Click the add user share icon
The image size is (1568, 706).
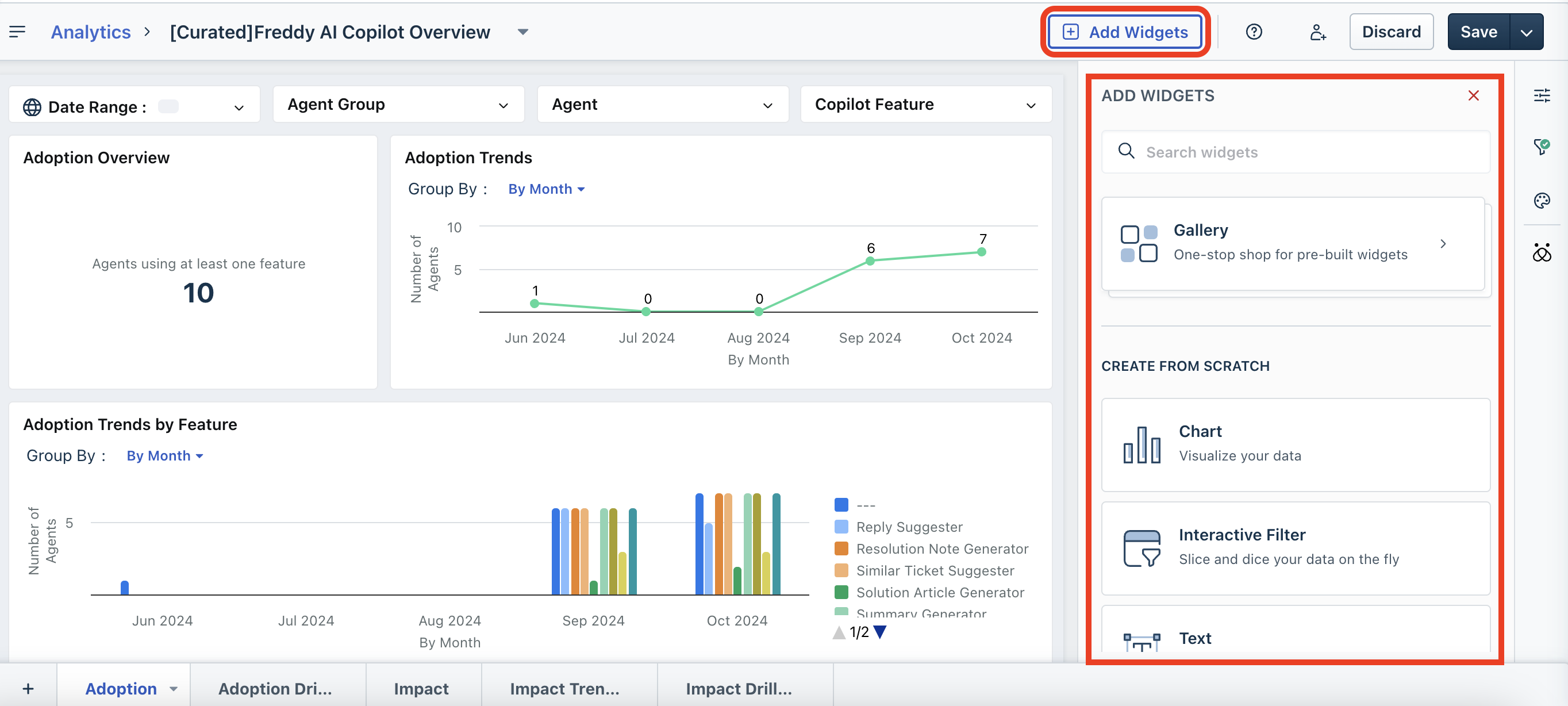point(1317,32)
